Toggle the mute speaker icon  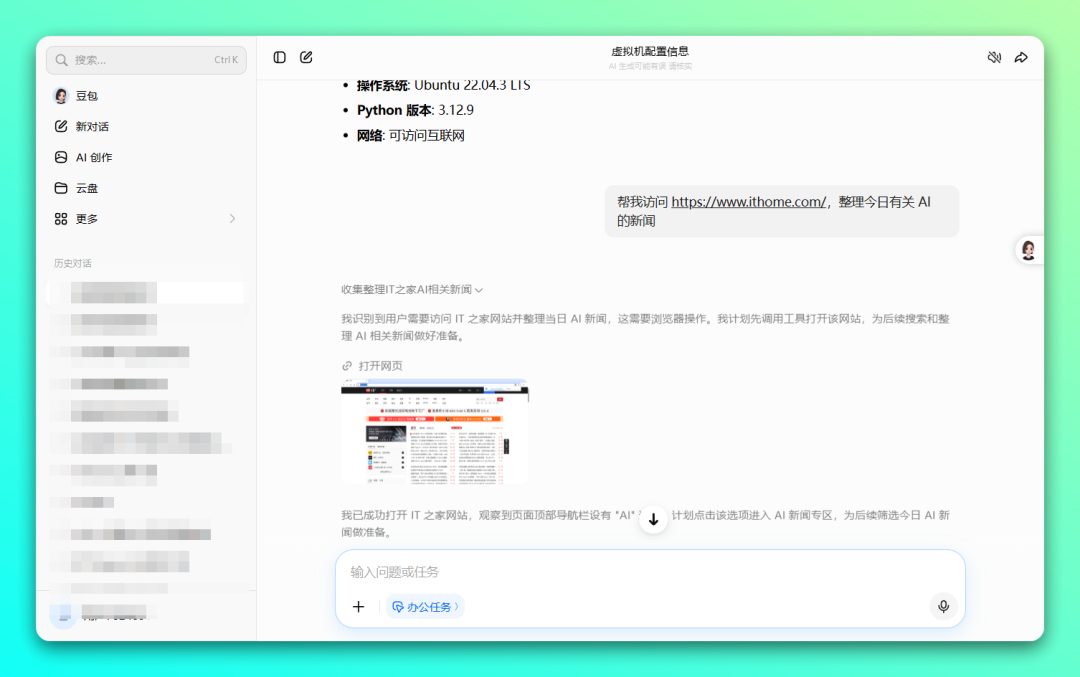[x=994, y=57]
